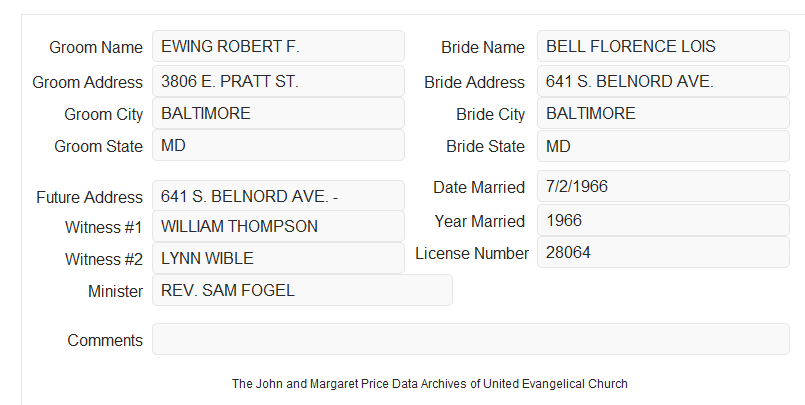This screenshot has height=405, width=805.
Task: Focus the Witness #2 field with Lynn Wible
Action: coord(278,258)
